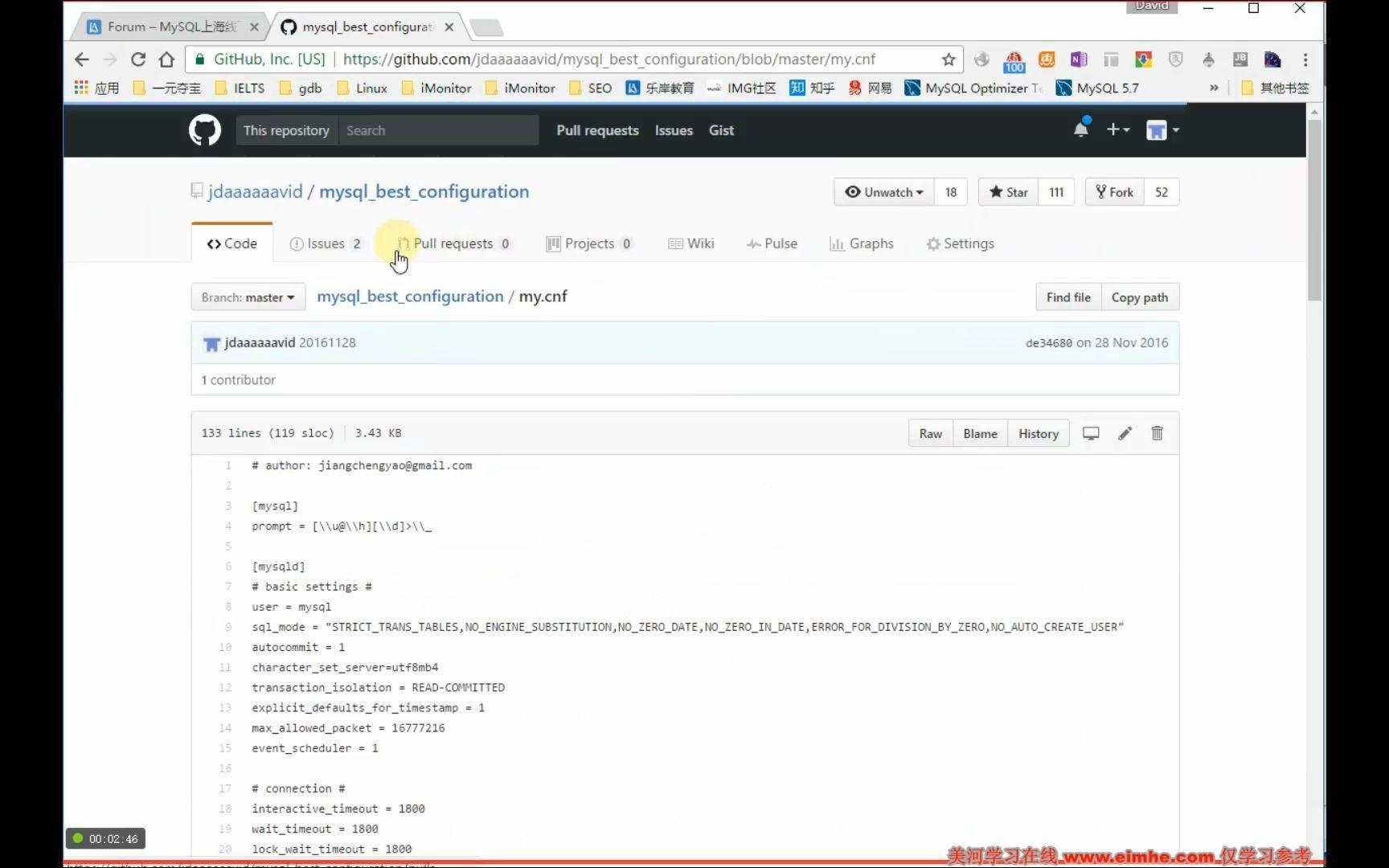Open the user avatar menu
The height and width of the screenshot is (868, 1389).
[1162, 130]
